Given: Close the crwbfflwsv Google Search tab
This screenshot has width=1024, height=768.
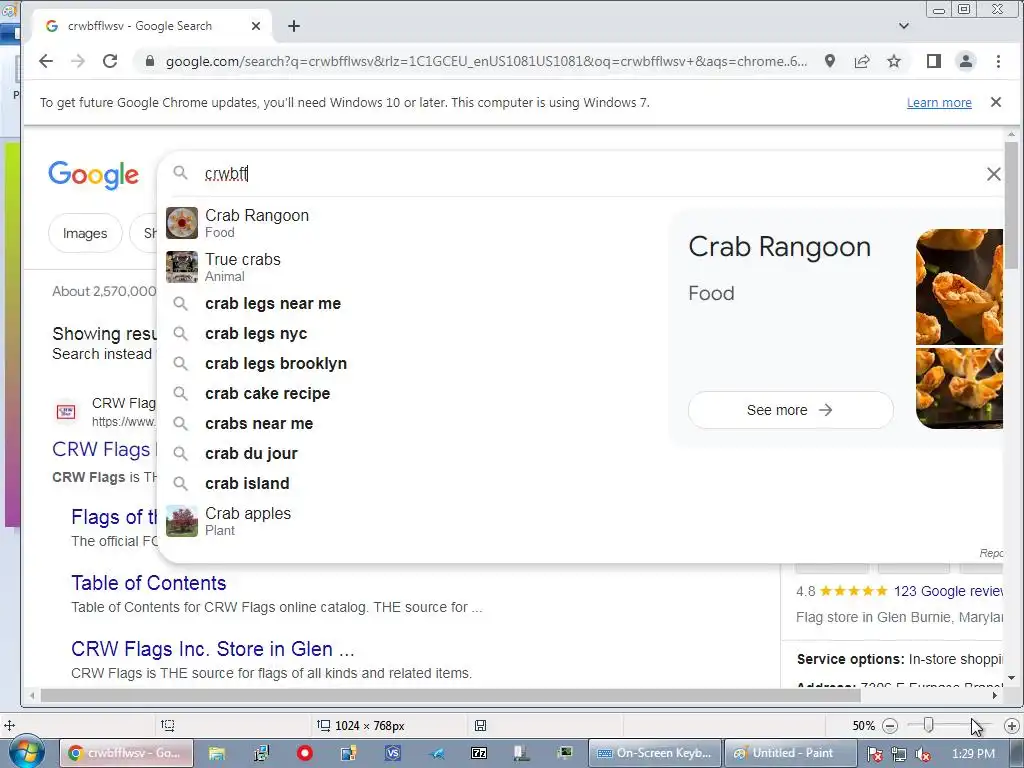Looking at the screenshot, I should (x=256, y=26).
